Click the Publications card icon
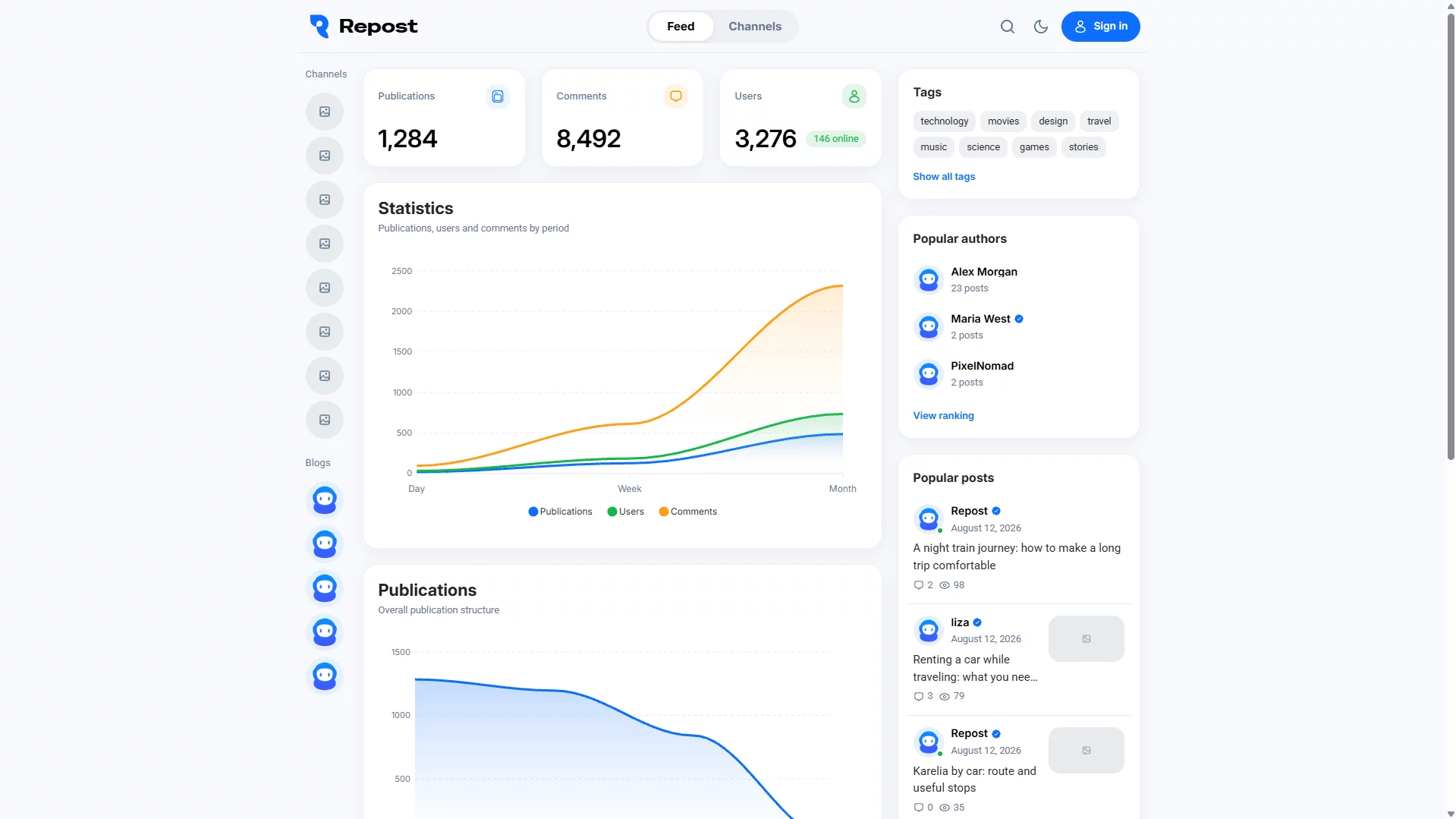The width and height of the screenshot is (1456, 819). coord(498,96)
